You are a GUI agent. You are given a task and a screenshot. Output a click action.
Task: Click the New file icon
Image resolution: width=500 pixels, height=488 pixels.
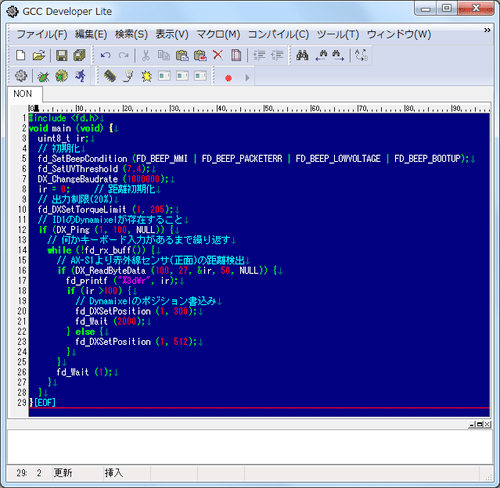[21, 55]
